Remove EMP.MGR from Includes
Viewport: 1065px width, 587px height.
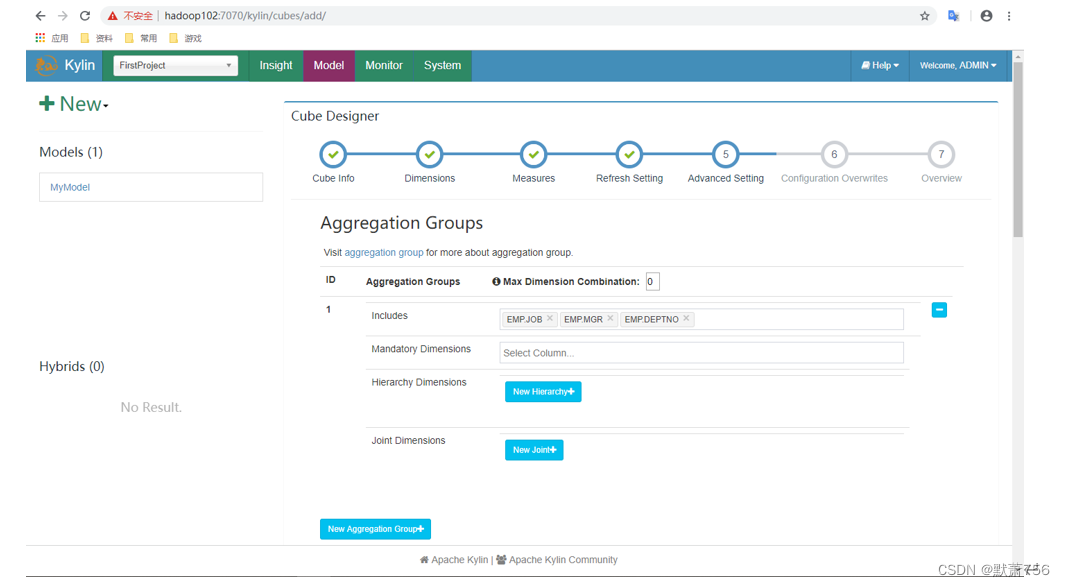(610, 318)
